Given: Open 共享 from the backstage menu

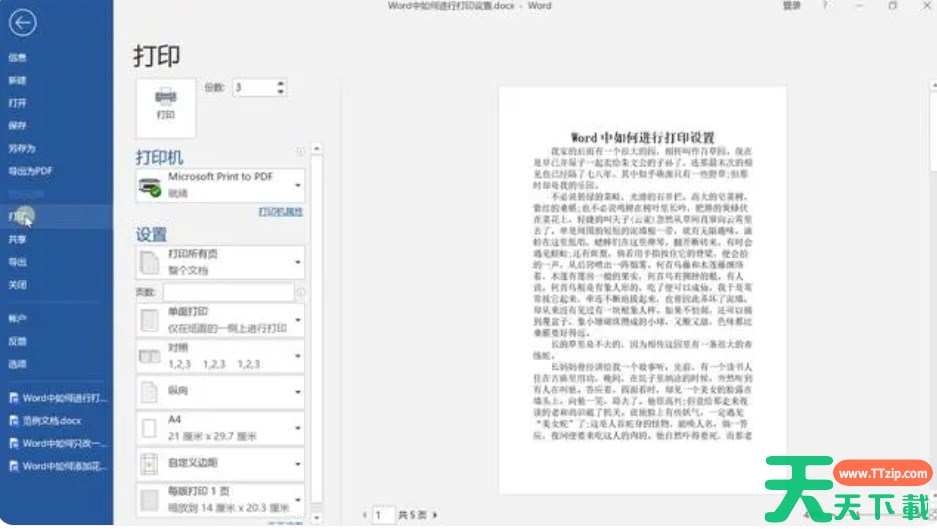Looking at the screenshot, I should coord(18,240).
